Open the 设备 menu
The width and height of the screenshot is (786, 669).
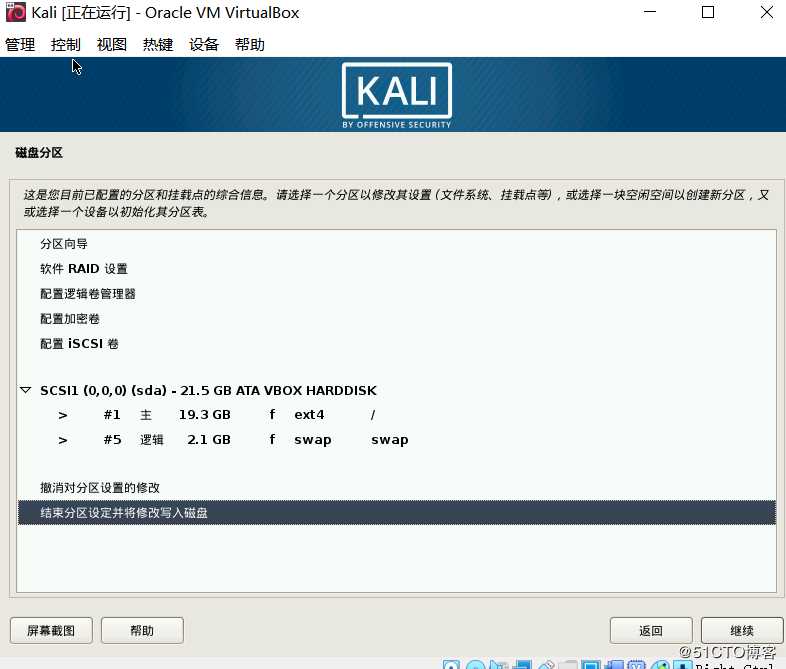point(204,45)
